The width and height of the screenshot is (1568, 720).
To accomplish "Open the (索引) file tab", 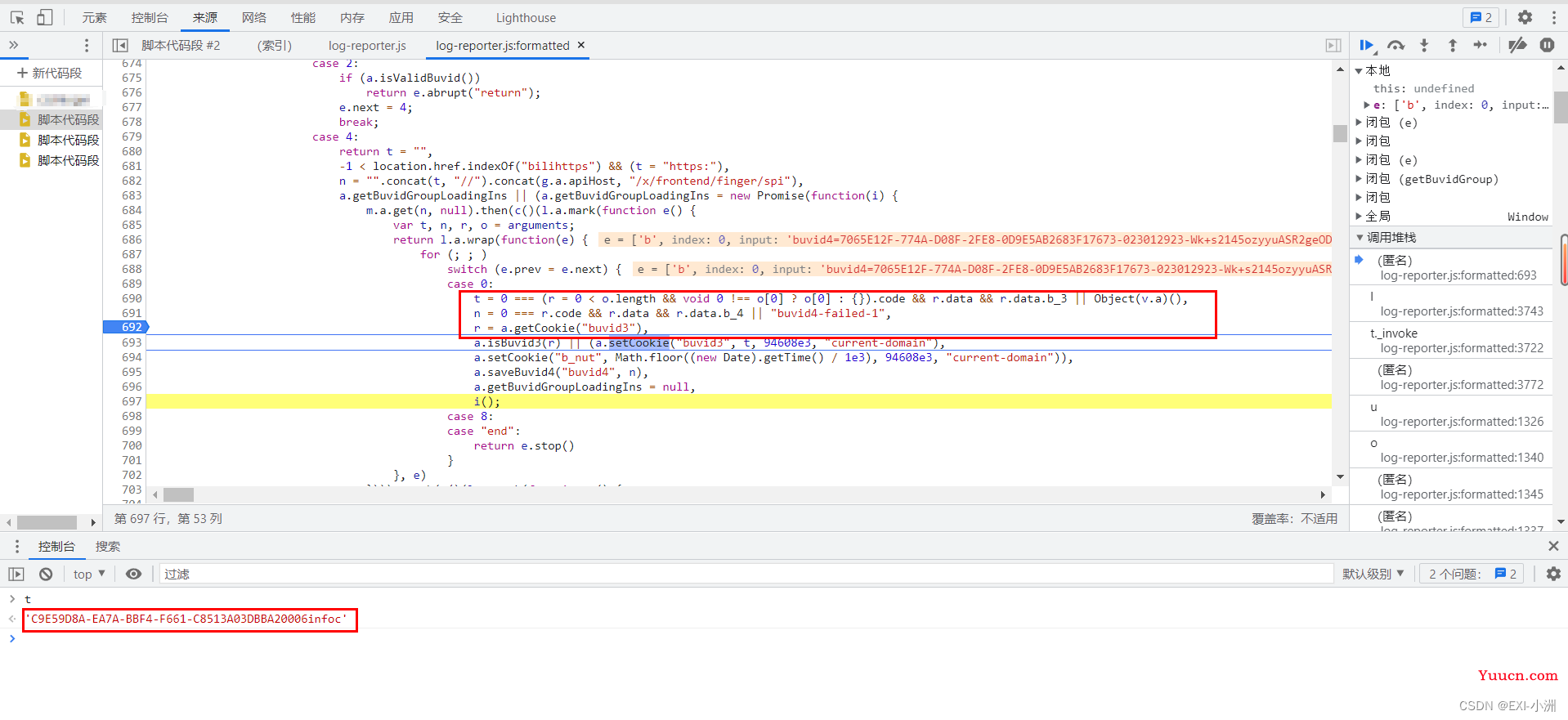I will click(275, 45).
